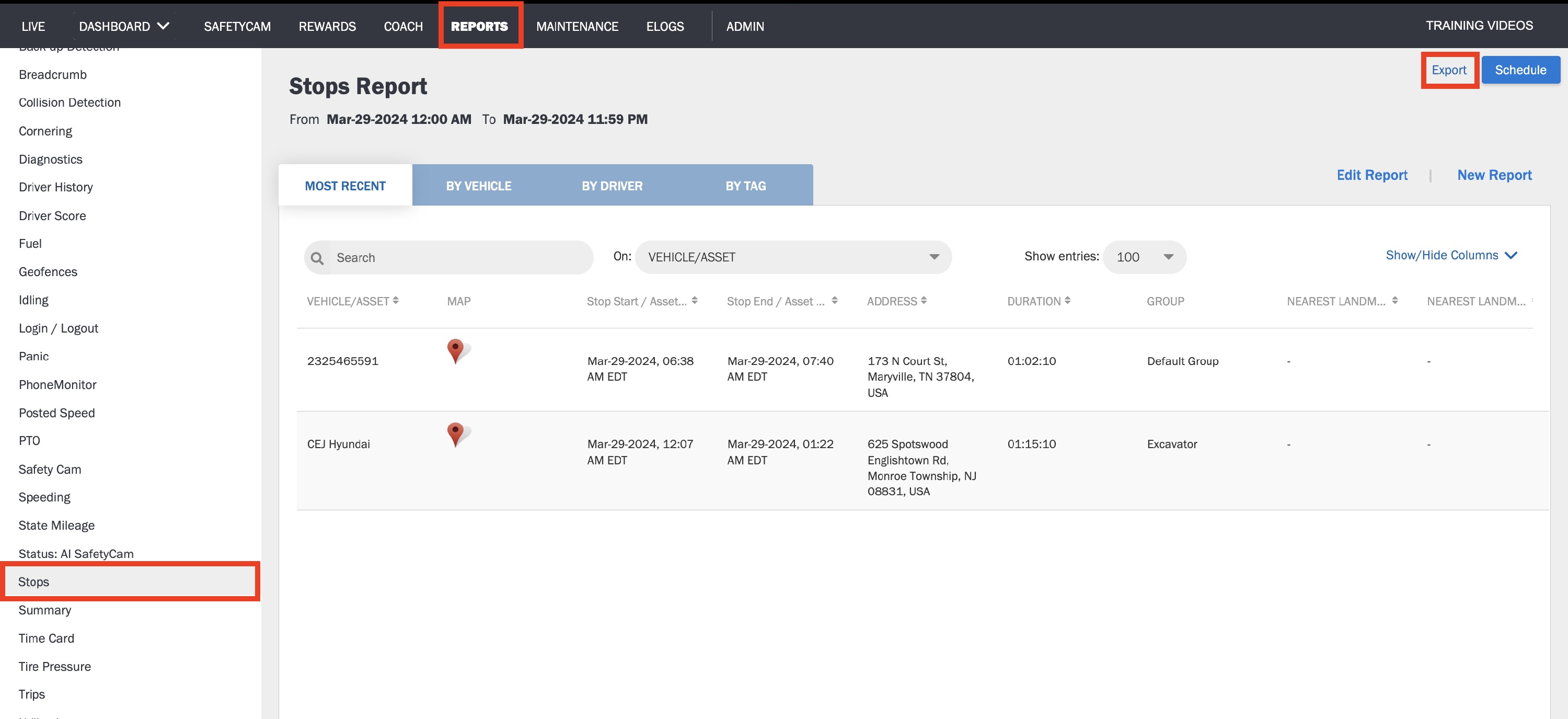The image size is (1568, 719).
Task: Open Speeding report in sidebar
Action: pyautogui.click(x=44, y=497)
